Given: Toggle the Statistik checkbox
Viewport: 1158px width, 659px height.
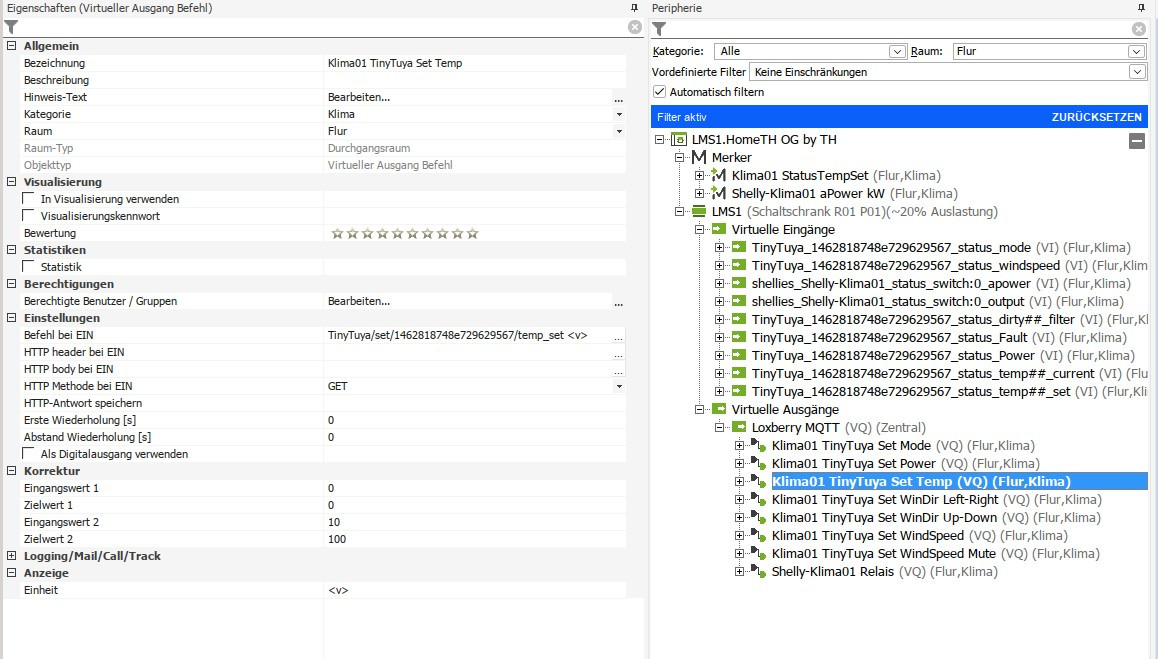Looking at the screenshot, I should point(30,267).
